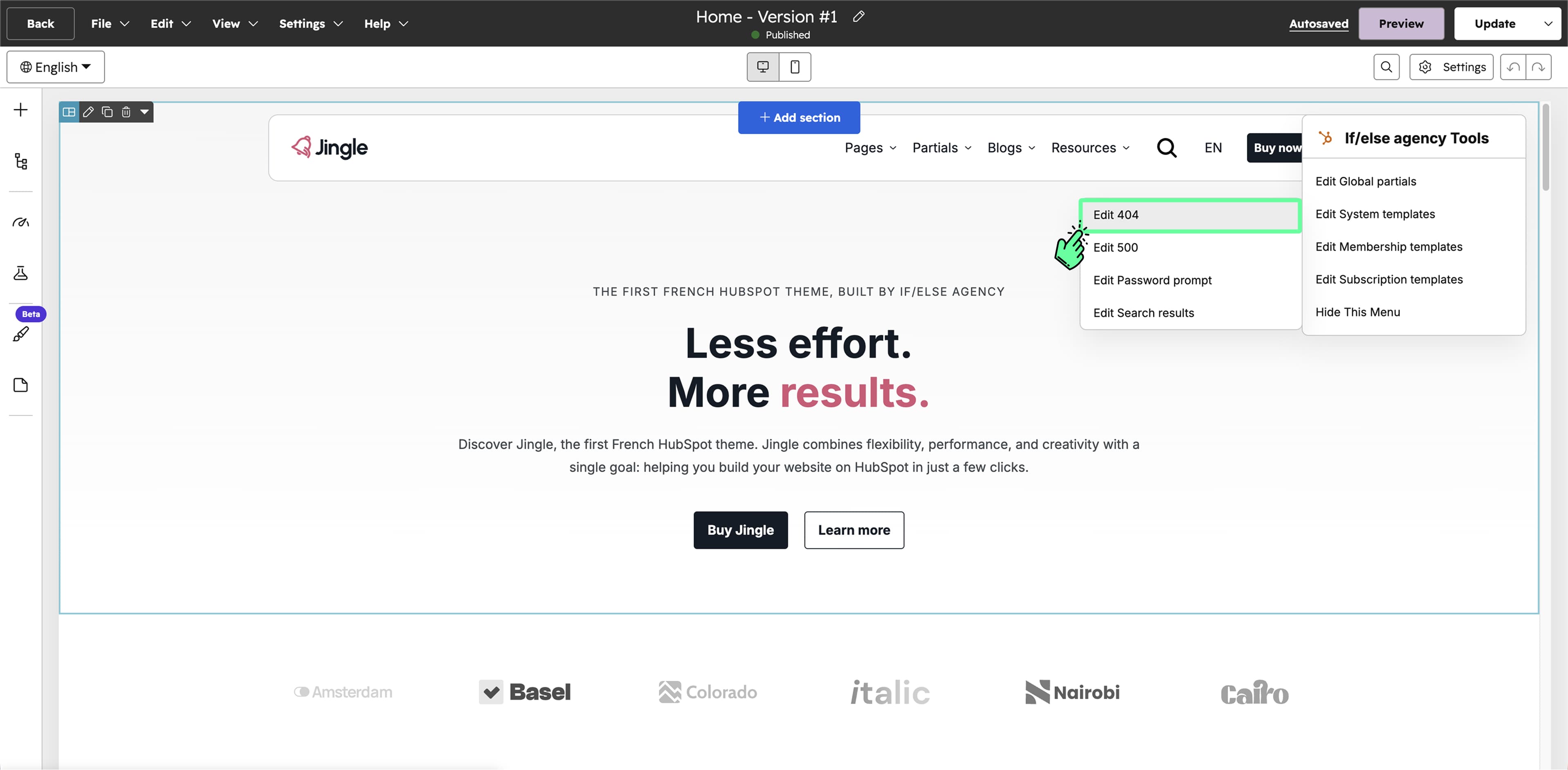The width and height of the screenshot is (1568, 770).
Task: Click the Back button
Action: pos(40,24)
